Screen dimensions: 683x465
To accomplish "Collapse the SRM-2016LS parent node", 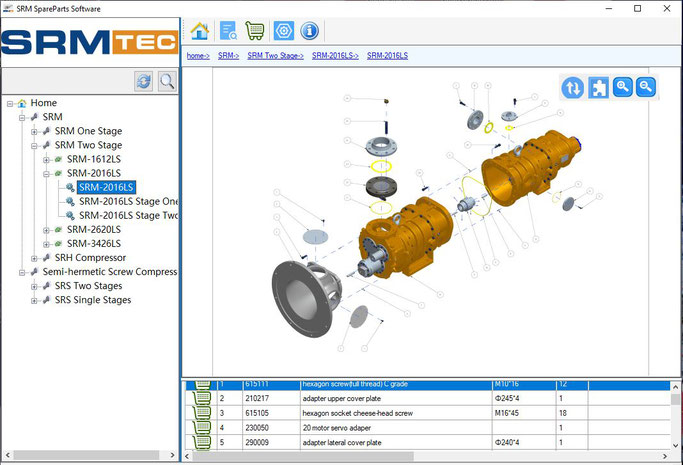I will 46,174.
